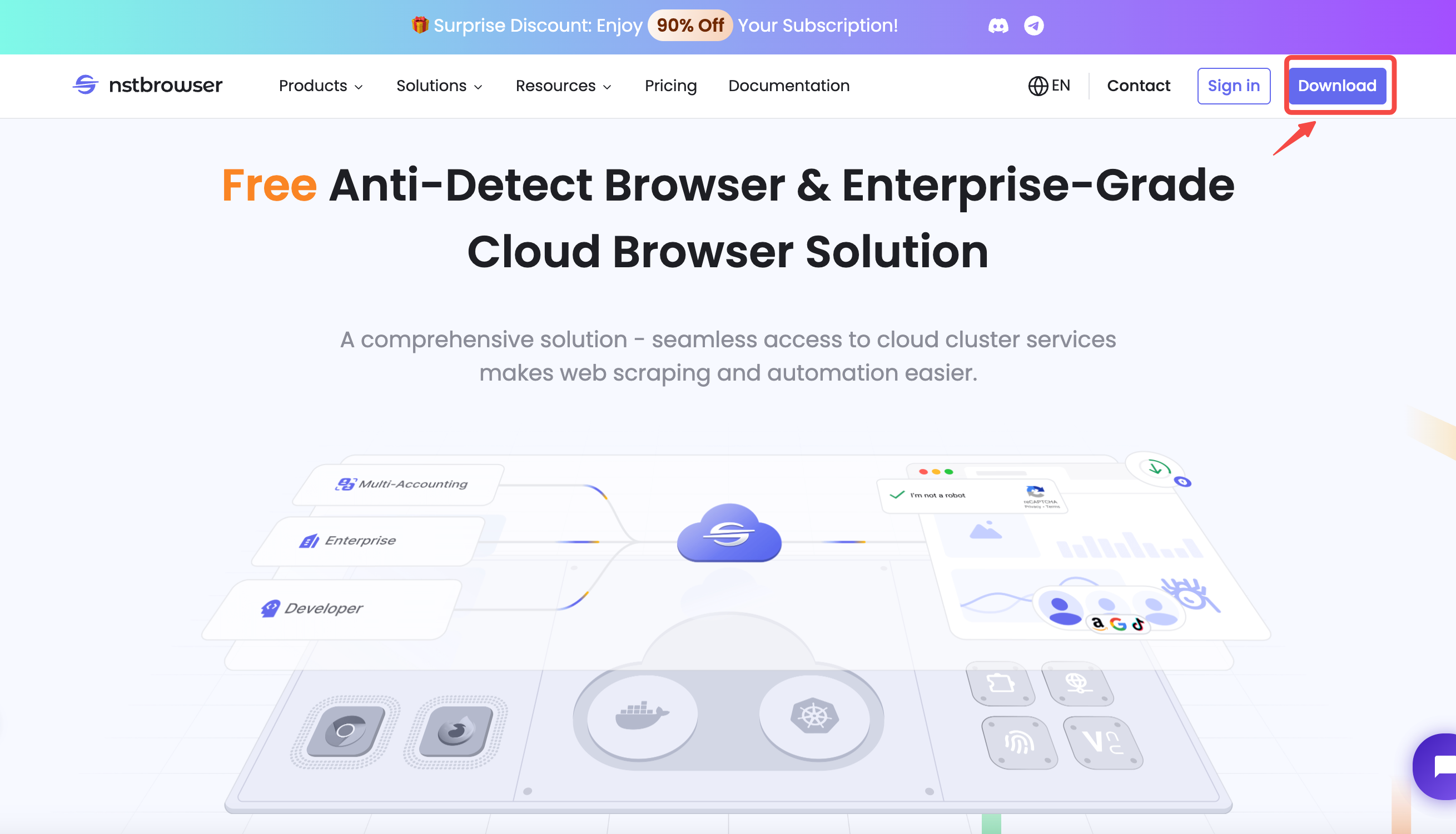Open the Documentation page
This screenshot has width=1456, height=834.
point(789,86)
